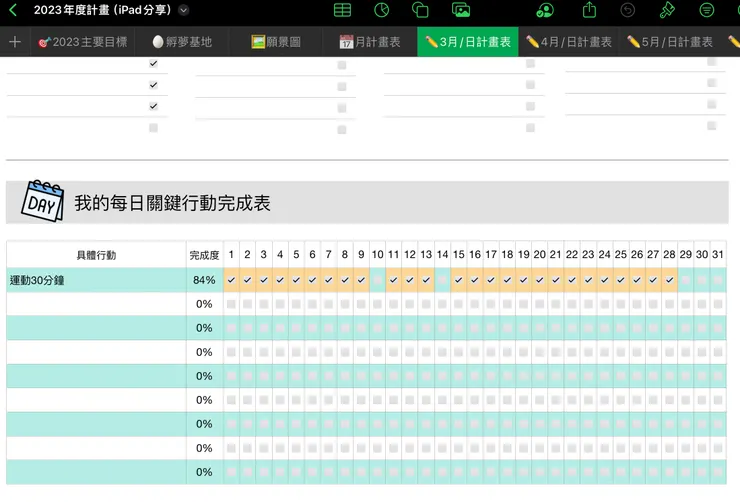Switch to 5月/日計畫表 tab

click(670, 42)
